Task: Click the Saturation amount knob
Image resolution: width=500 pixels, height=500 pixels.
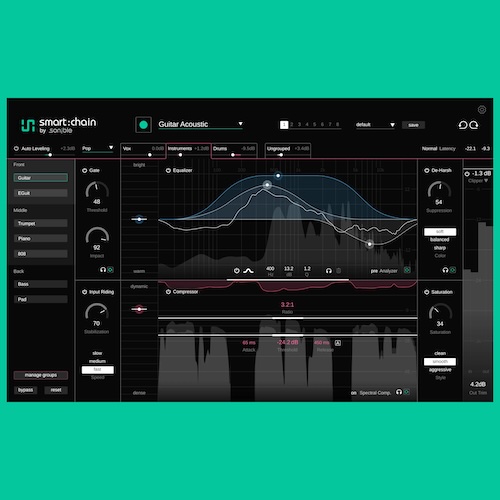Action: point(440,312)
